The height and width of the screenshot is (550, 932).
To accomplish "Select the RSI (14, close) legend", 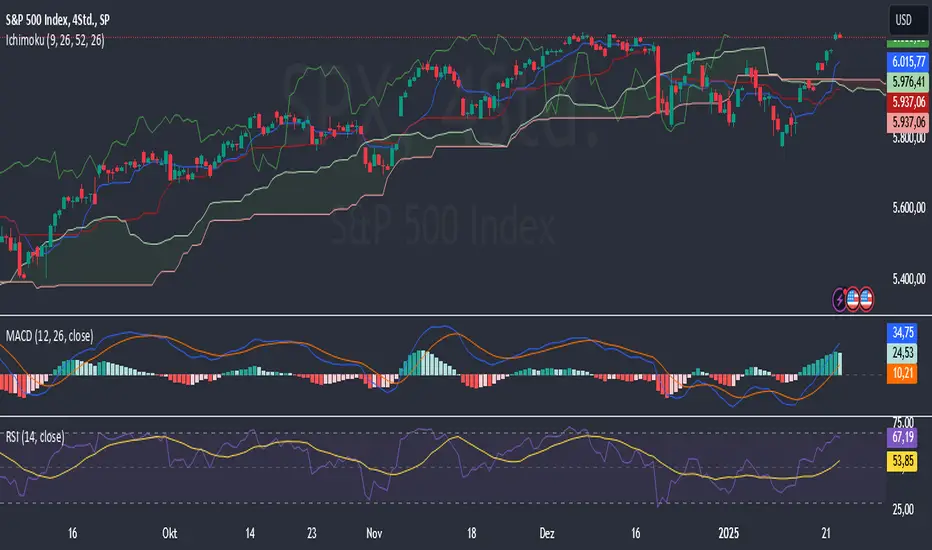I will 35,437.
